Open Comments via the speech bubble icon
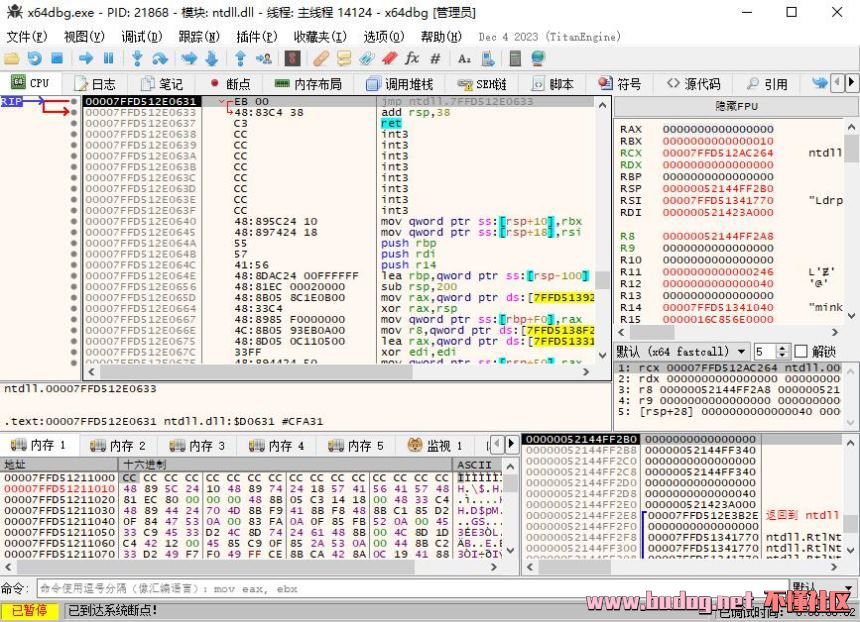 344,59
